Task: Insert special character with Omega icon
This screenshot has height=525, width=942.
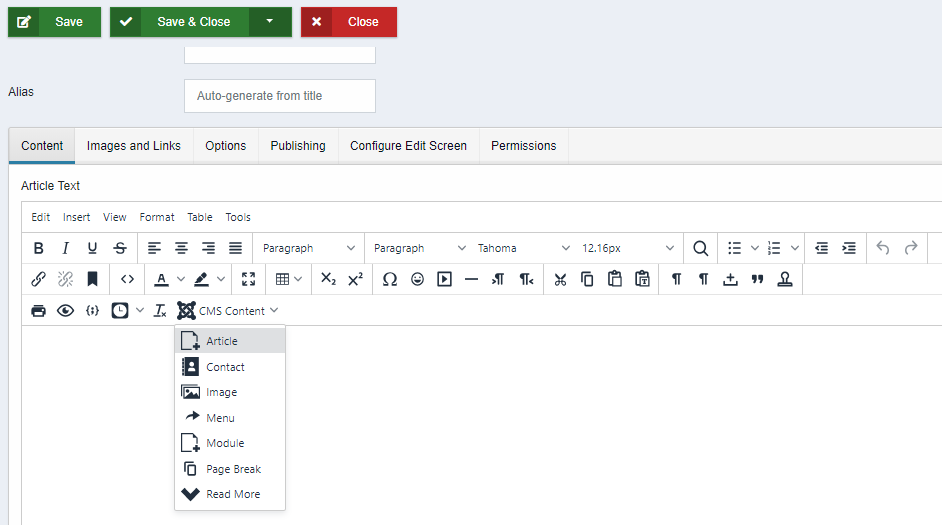Action: 390,279
